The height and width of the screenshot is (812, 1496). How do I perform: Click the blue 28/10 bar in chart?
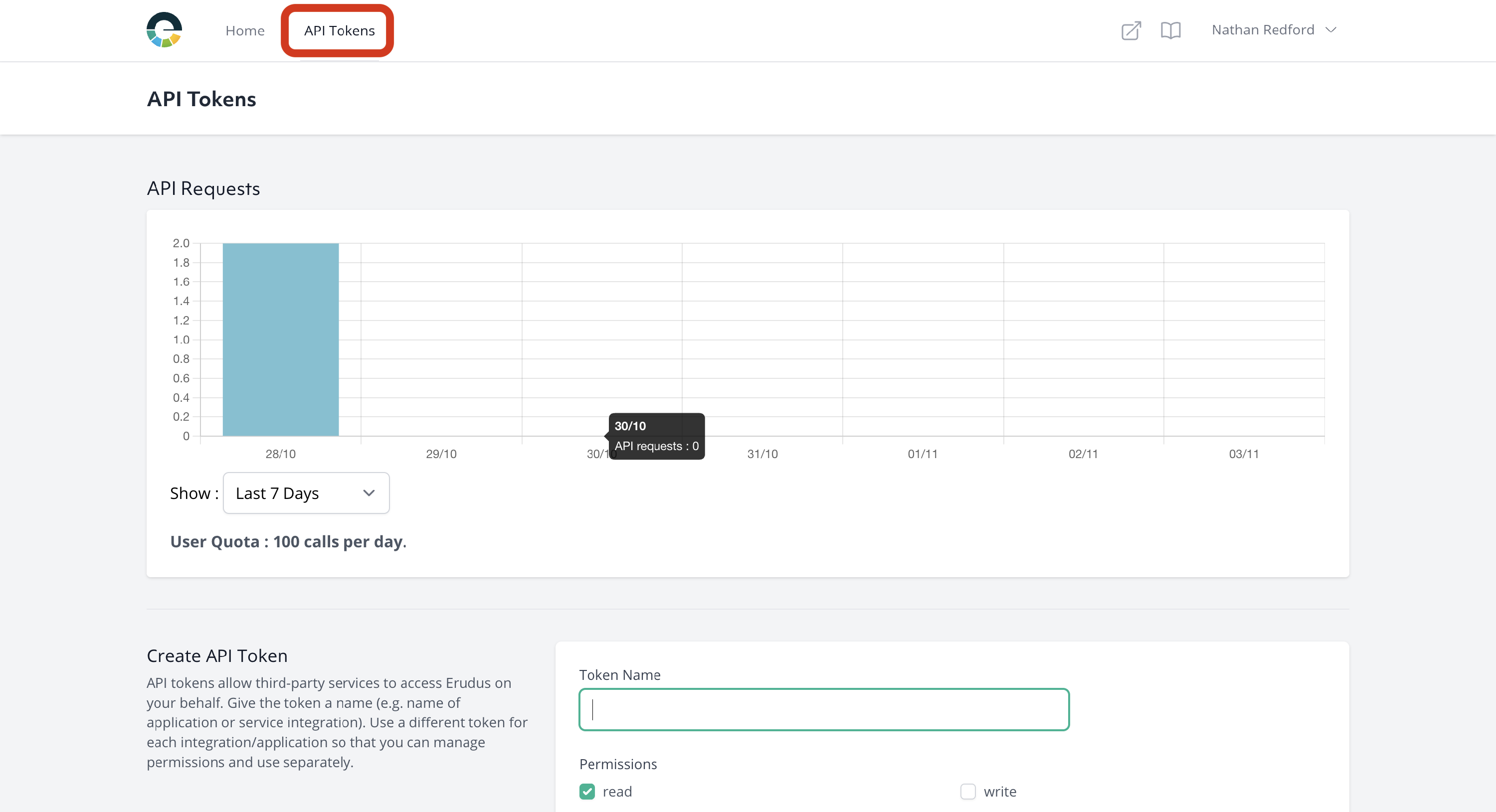[x=280, y=339]
